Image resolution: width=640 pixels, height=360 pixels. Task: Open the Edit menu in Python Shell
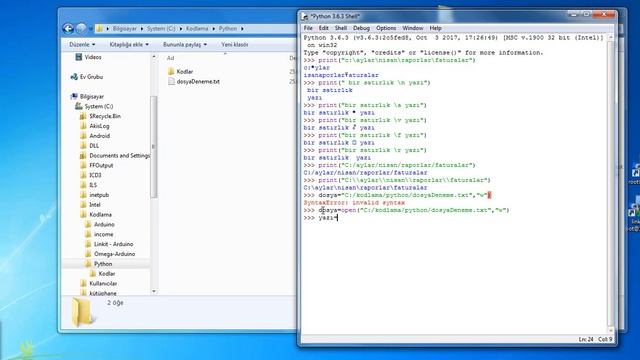tap(324, 28)
